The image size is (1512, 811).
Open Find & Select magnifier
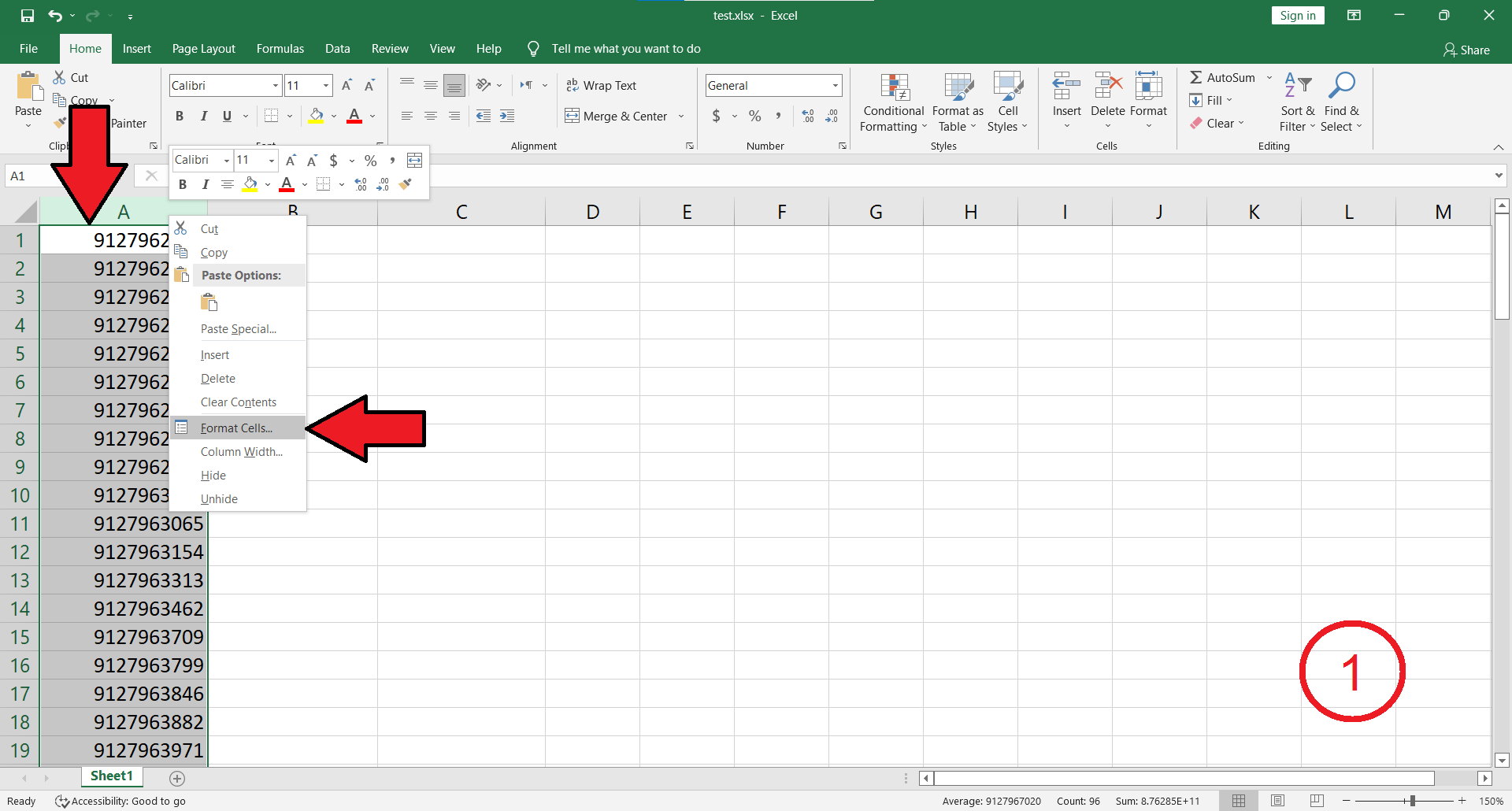tap(1341, 87)
